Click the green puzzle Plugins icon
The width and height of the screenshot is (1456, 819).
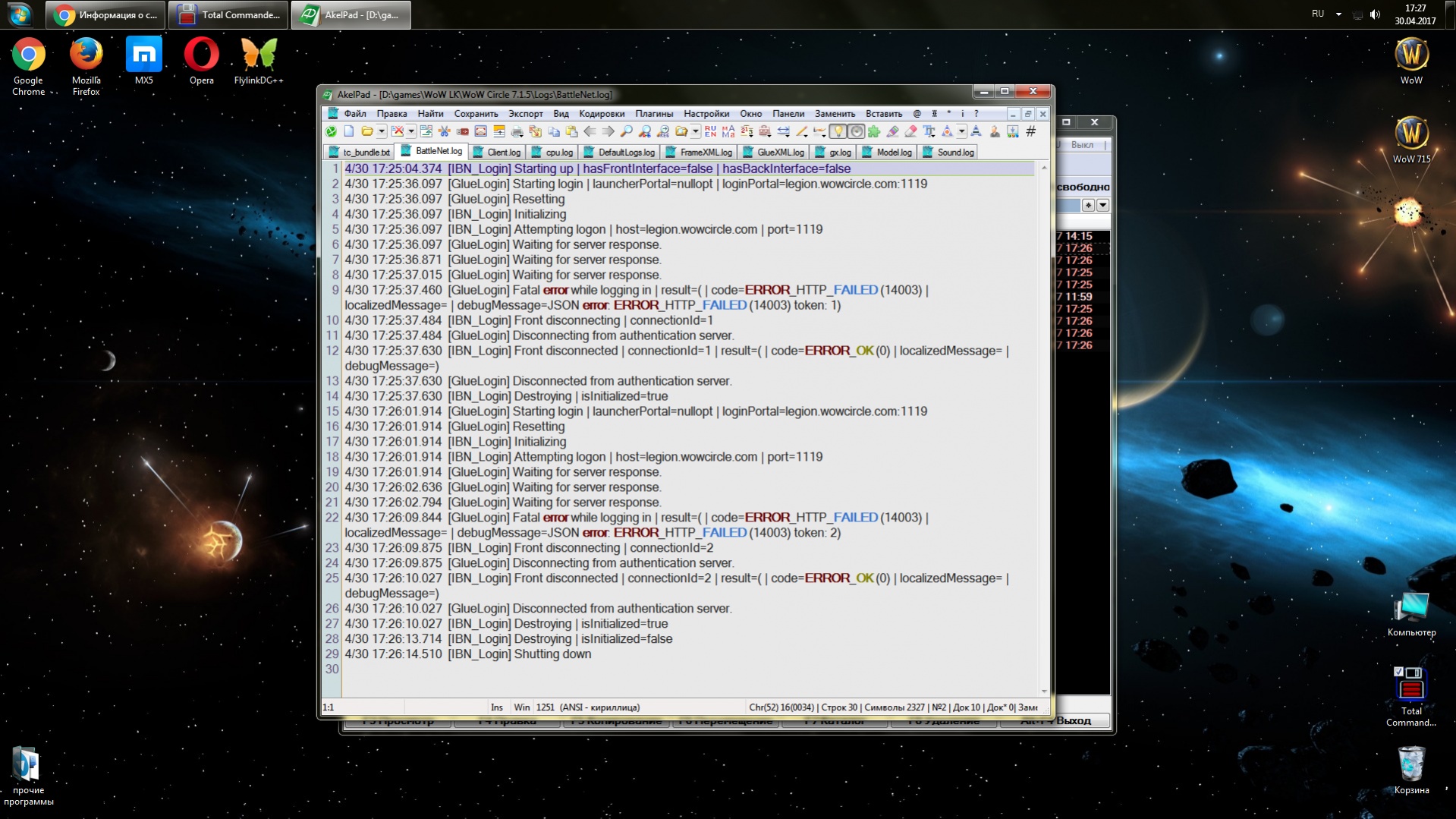pos(874,132)
